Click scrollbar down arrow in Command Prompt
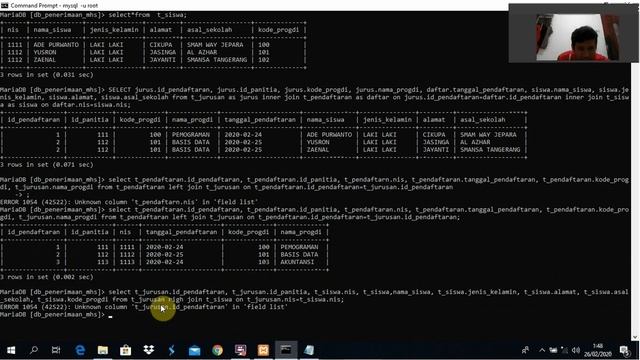 [635, 337]
